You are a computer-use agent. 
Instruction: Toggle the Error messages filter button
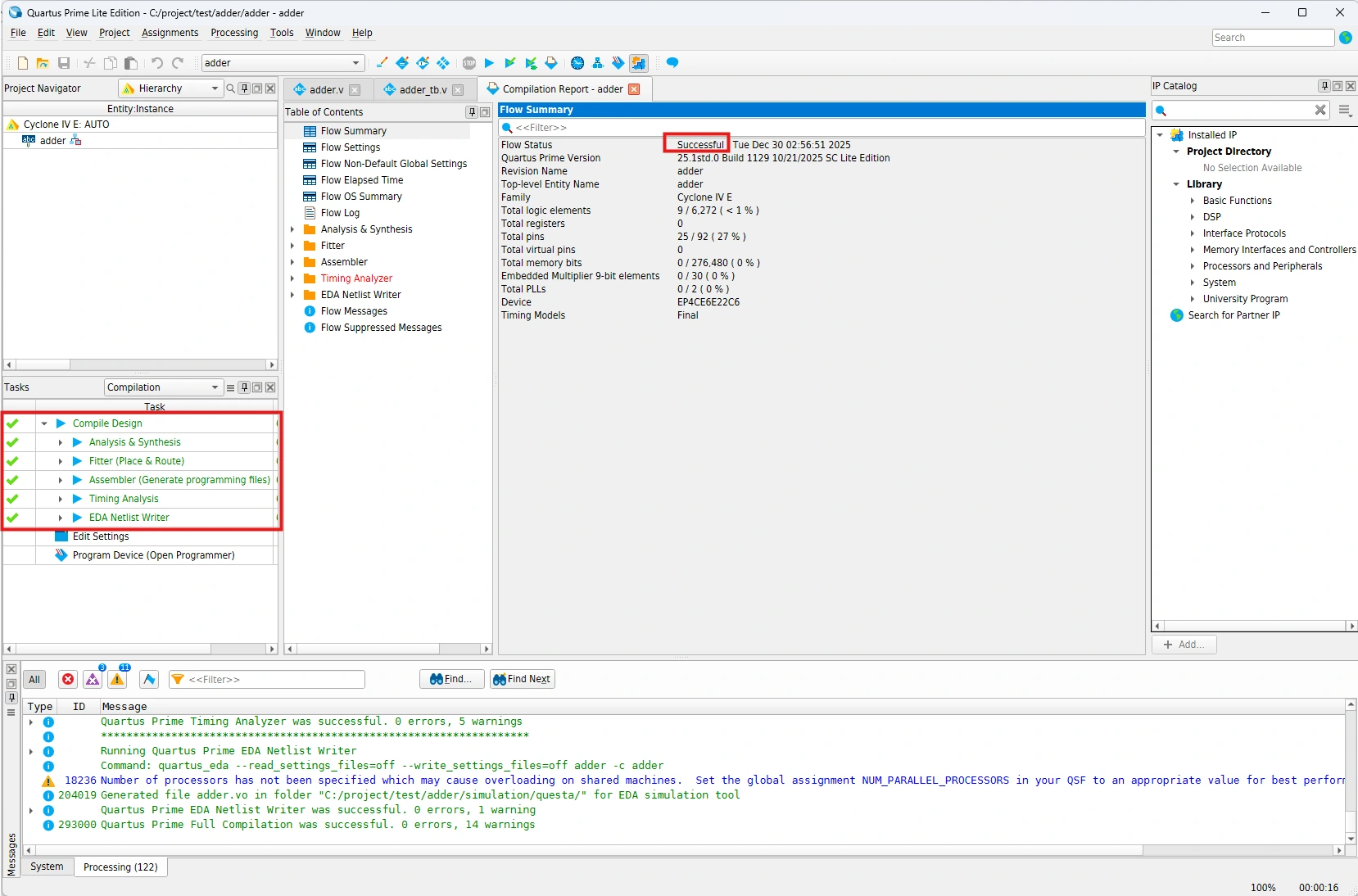68,679
